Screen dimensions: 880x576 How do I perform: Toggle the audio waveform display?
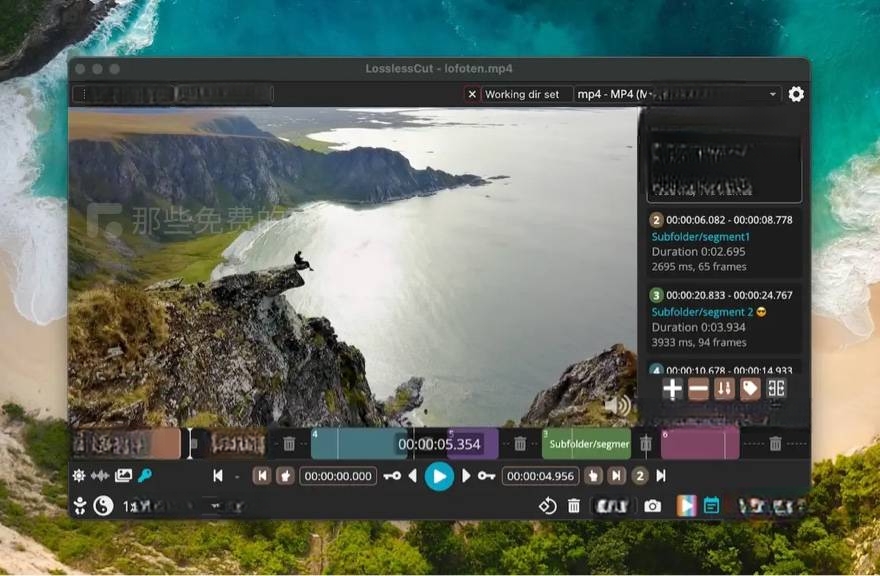click(100, 476)
